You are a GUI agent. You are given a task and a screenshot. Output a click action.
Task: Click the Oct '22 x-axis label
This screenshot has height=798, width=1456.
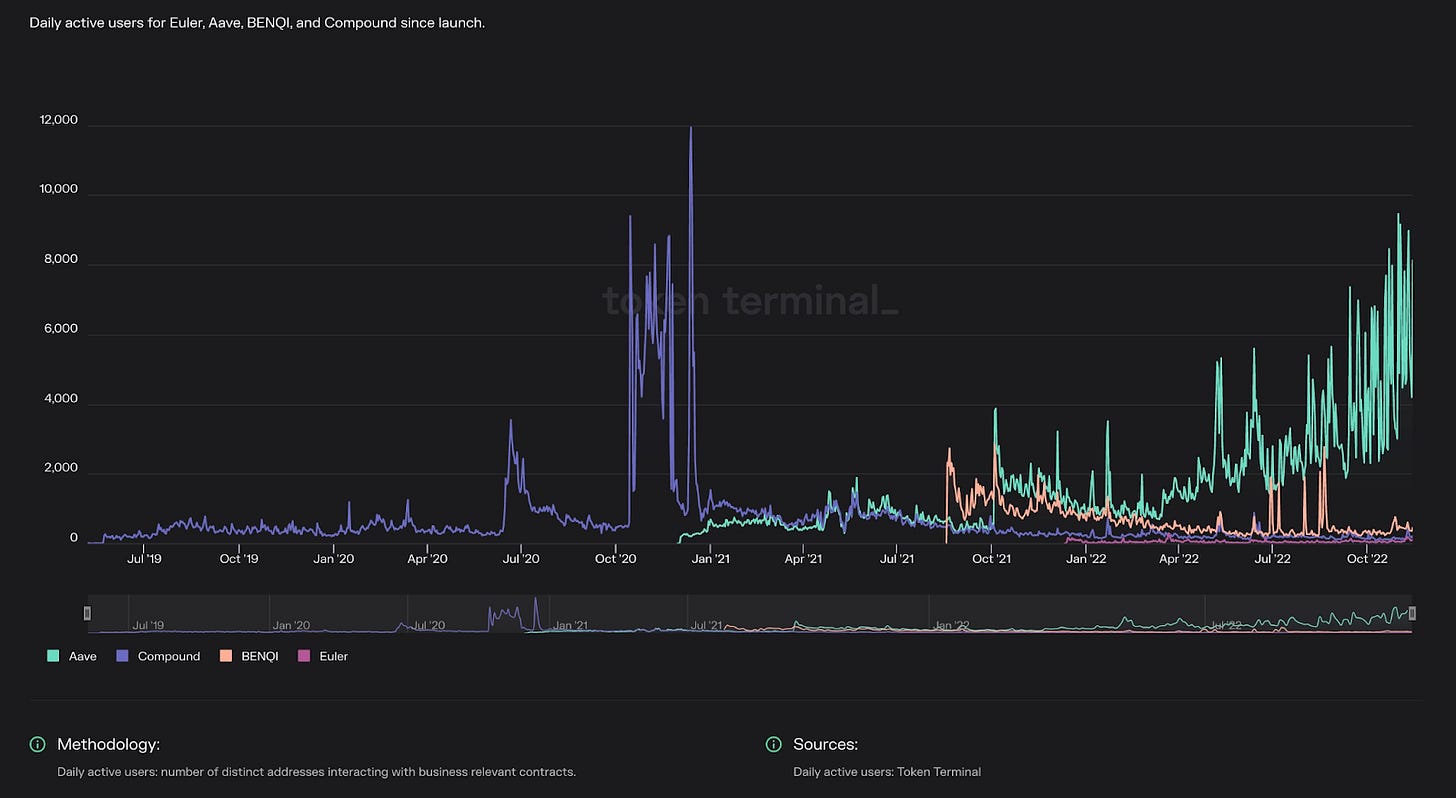(1366, 559)
